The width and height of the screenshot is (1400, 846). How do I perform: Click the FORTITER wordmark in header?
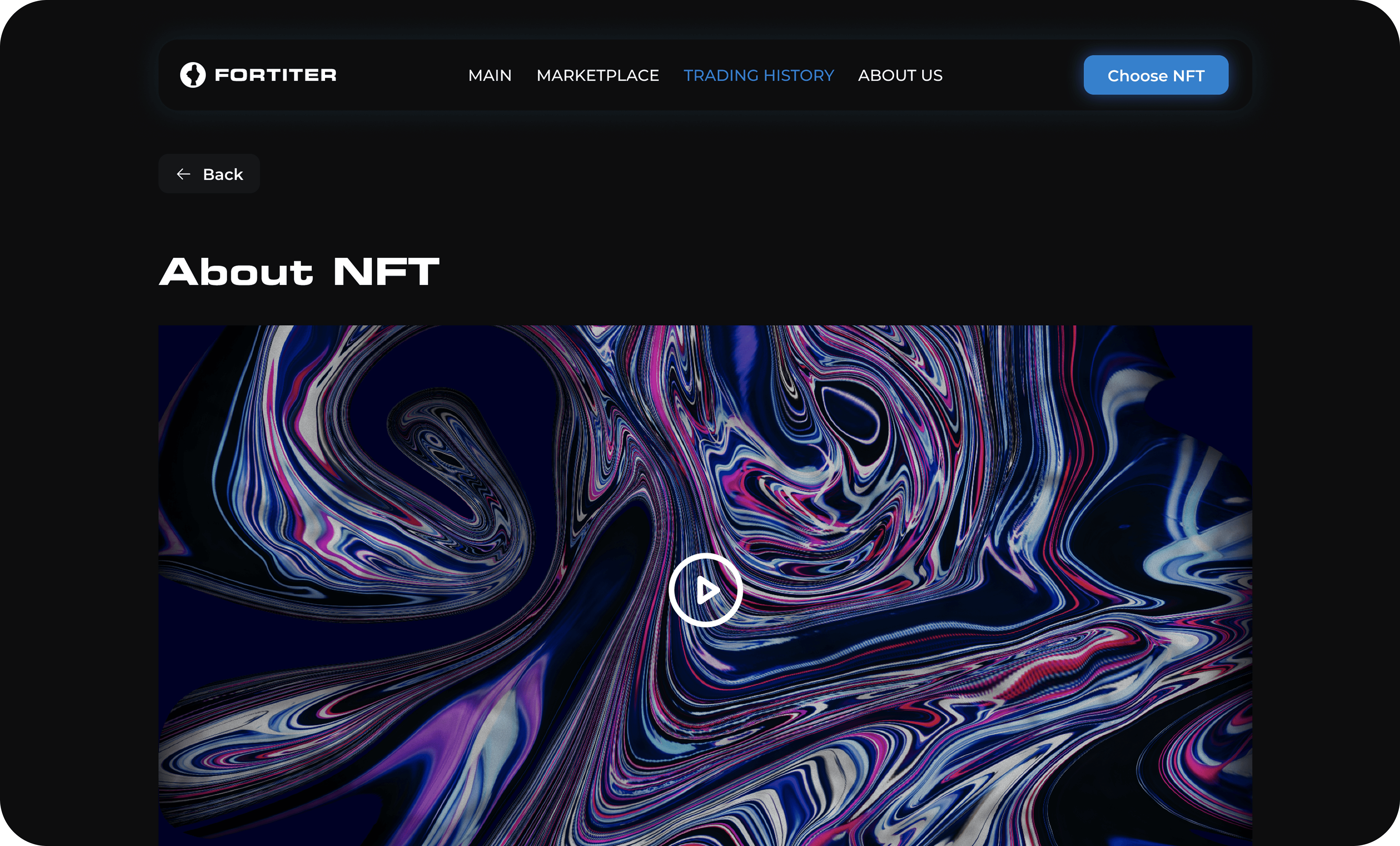click(276, 75)
